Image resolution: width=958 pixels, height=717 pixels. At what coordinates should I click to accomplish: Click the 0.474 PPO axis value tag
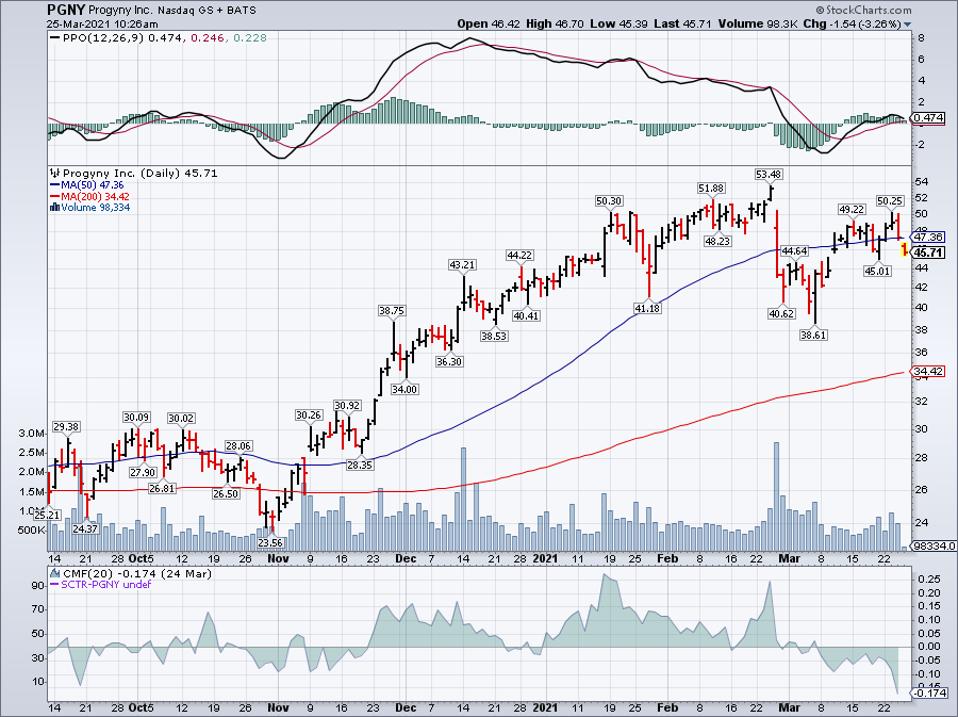click(928, 118)
